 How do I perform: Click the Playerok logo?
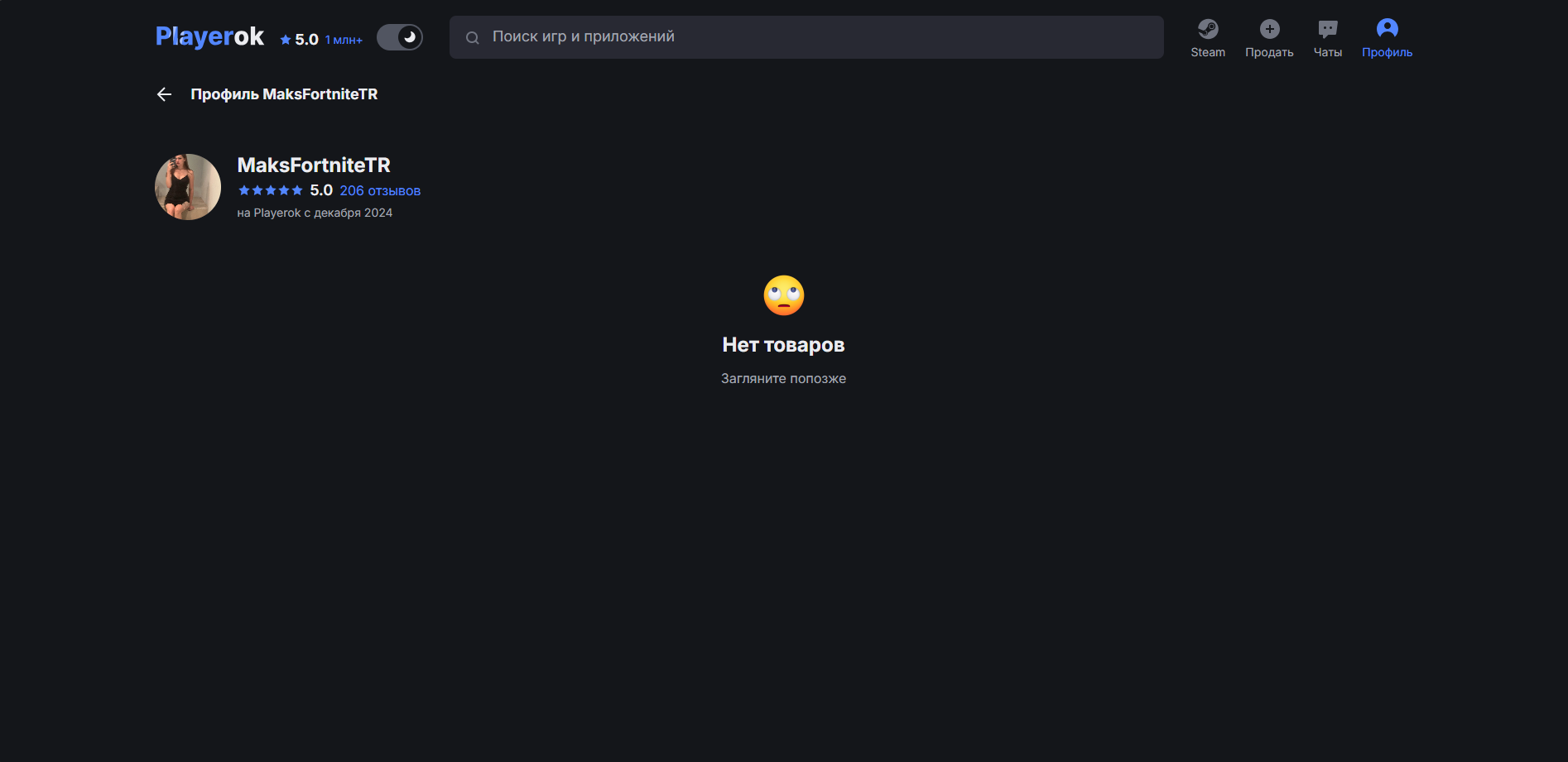pyautogui.click(x=209, y=36)
